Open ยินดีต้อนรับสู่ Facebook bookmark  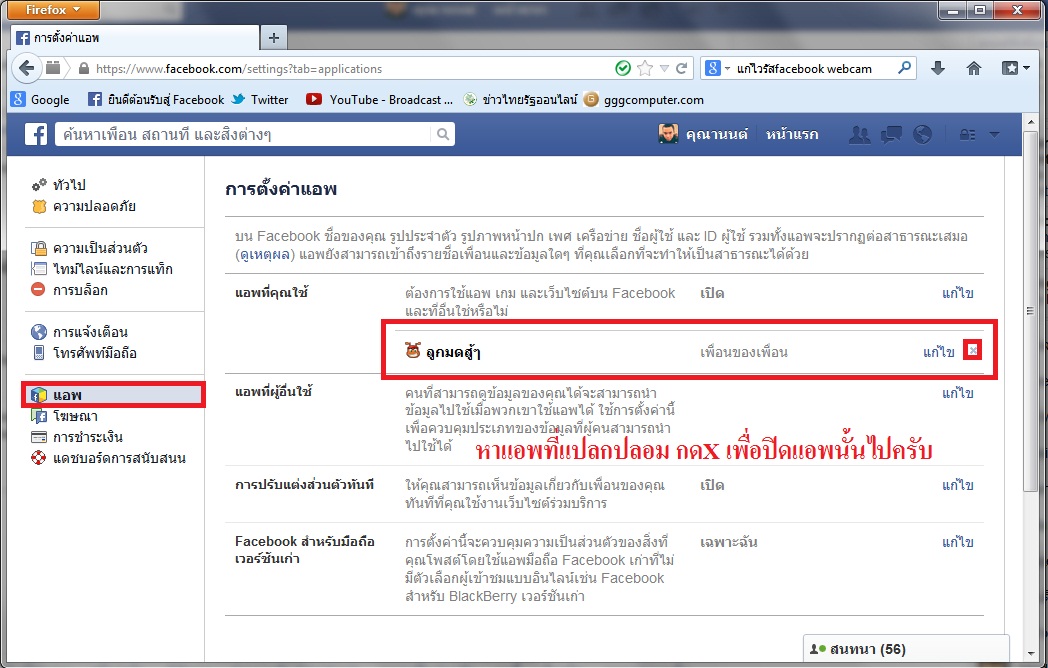156,100
